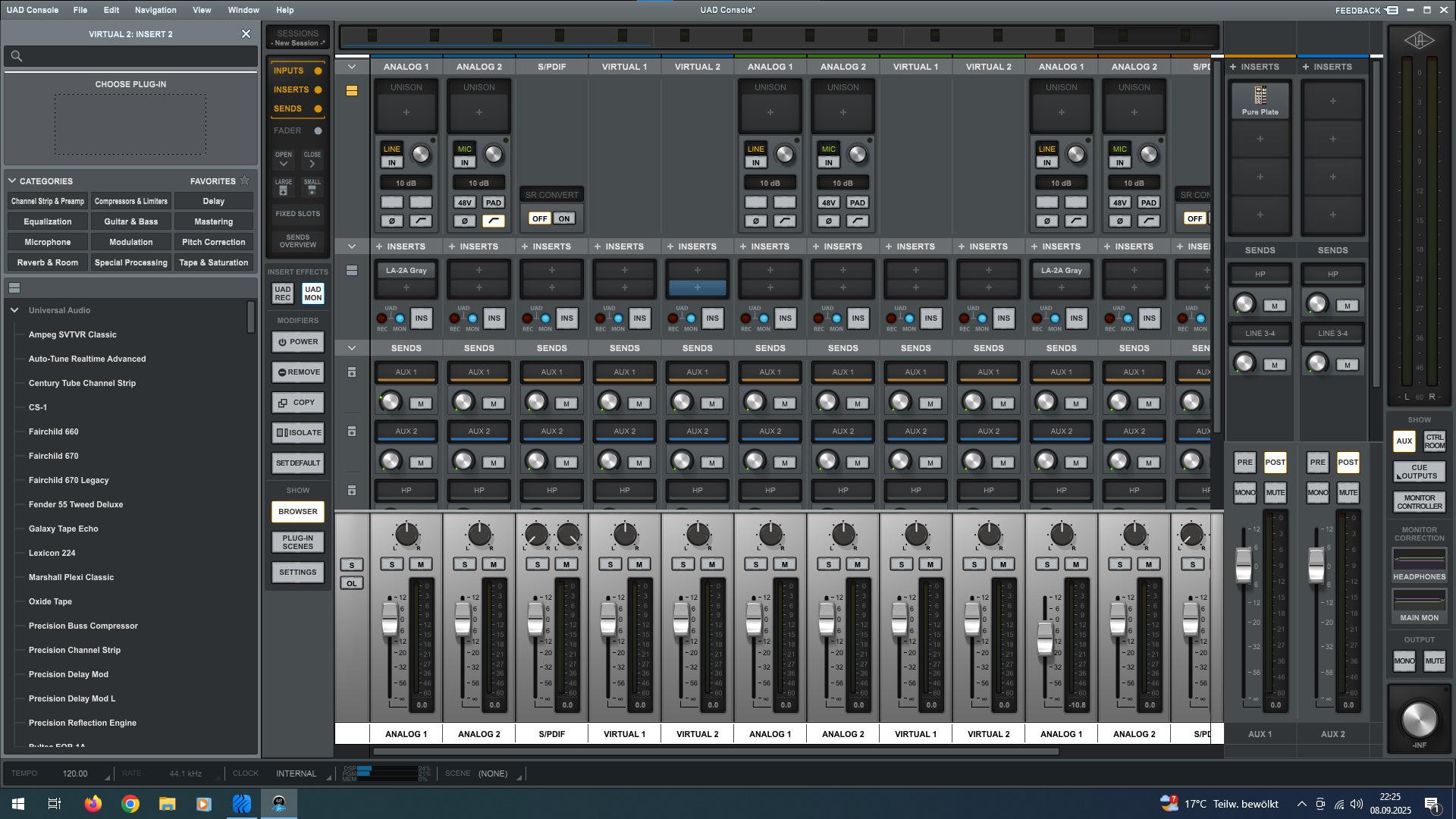Enable 48V phantom power on Analog 2
Viewport: 1456px width, 819px height.
464,203
